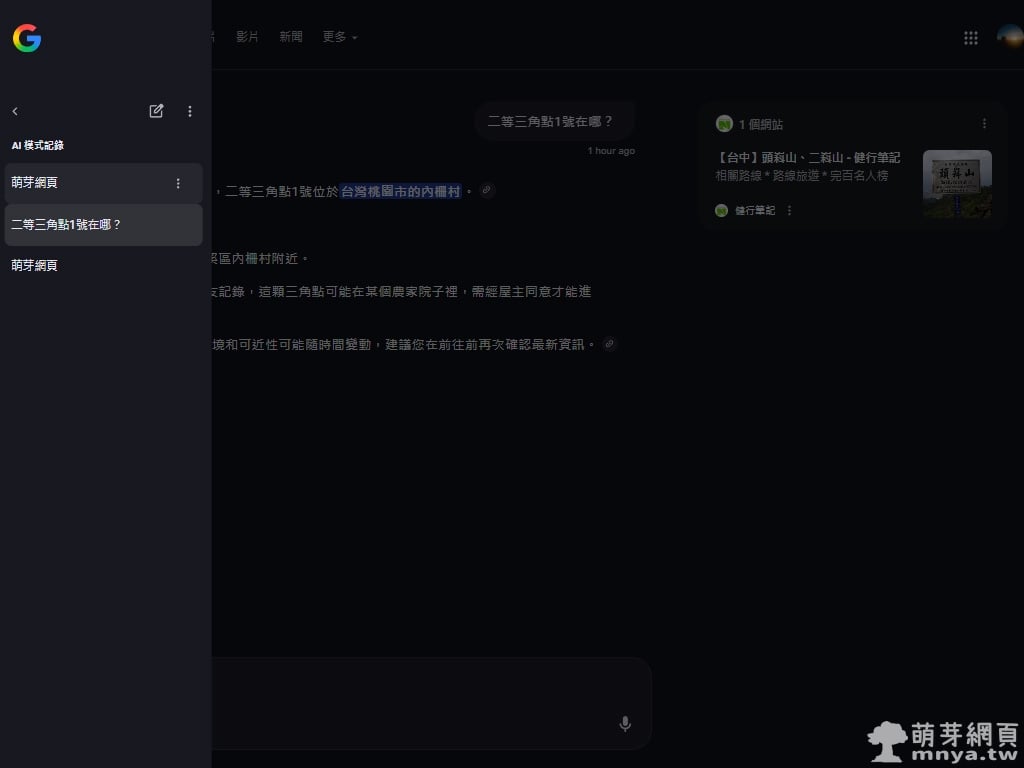Switch to the 影片 tab
The image size is (1024, 768).
tap(247, 37)
